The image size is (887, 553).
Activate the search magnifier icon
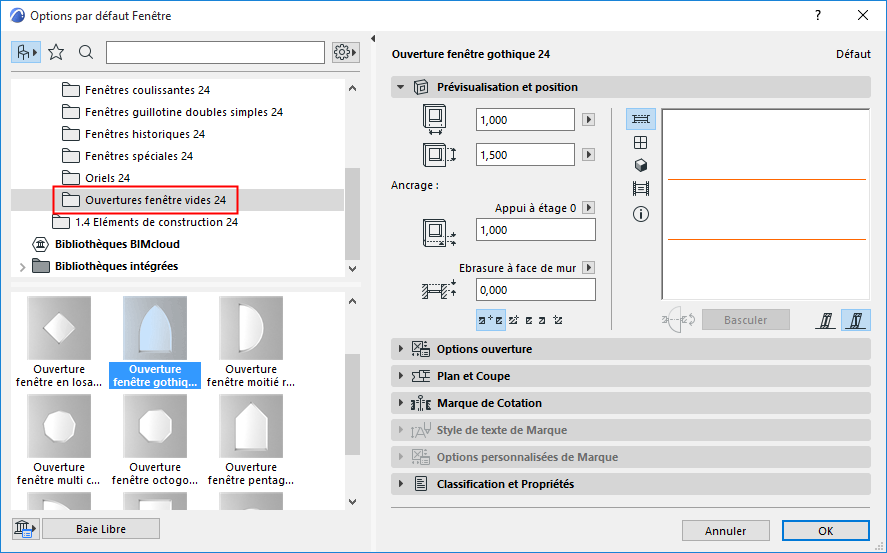pyautogui.click(x=86, y=53)
